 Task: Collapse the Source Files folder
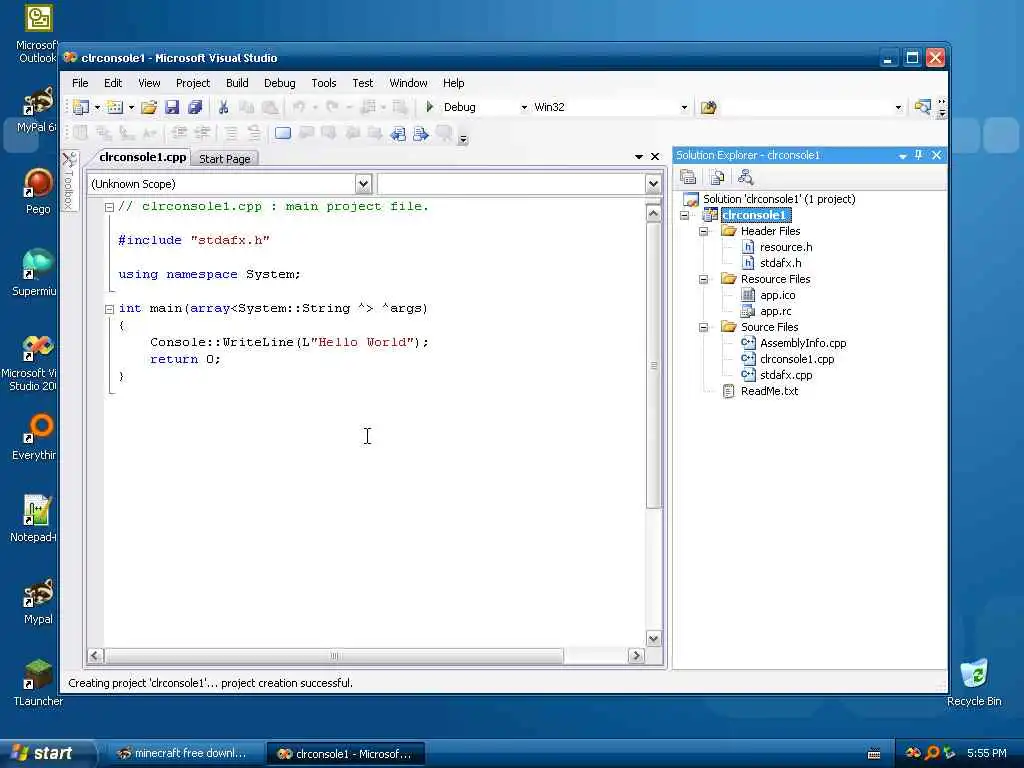pos(703,327)
